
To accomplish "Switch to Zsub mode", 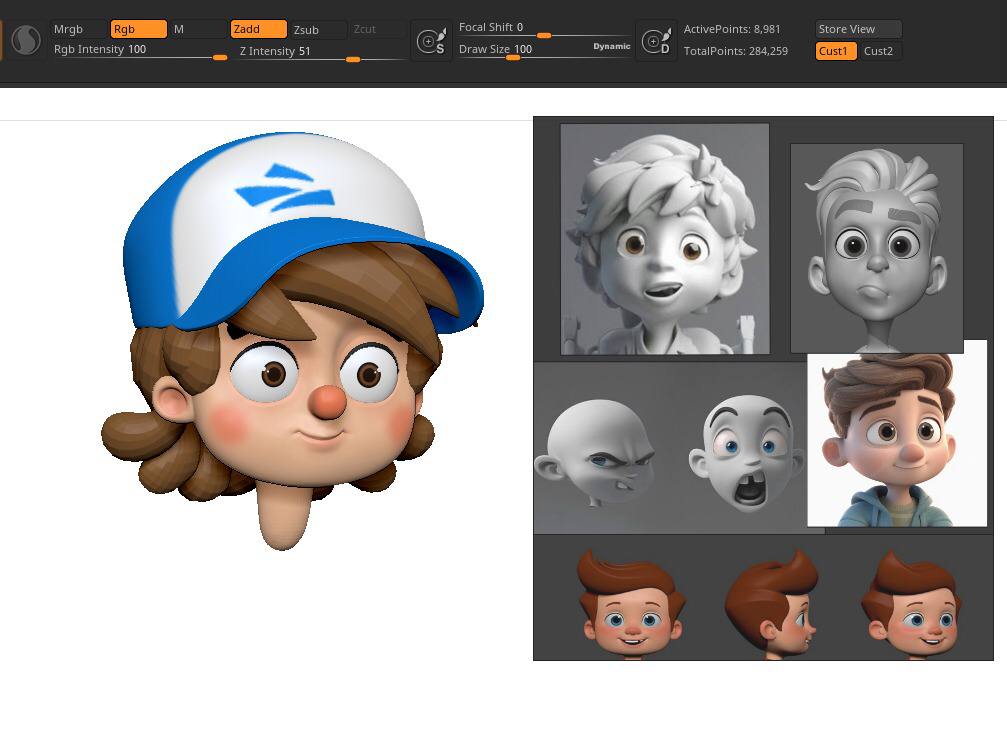I will click(318, 29).
